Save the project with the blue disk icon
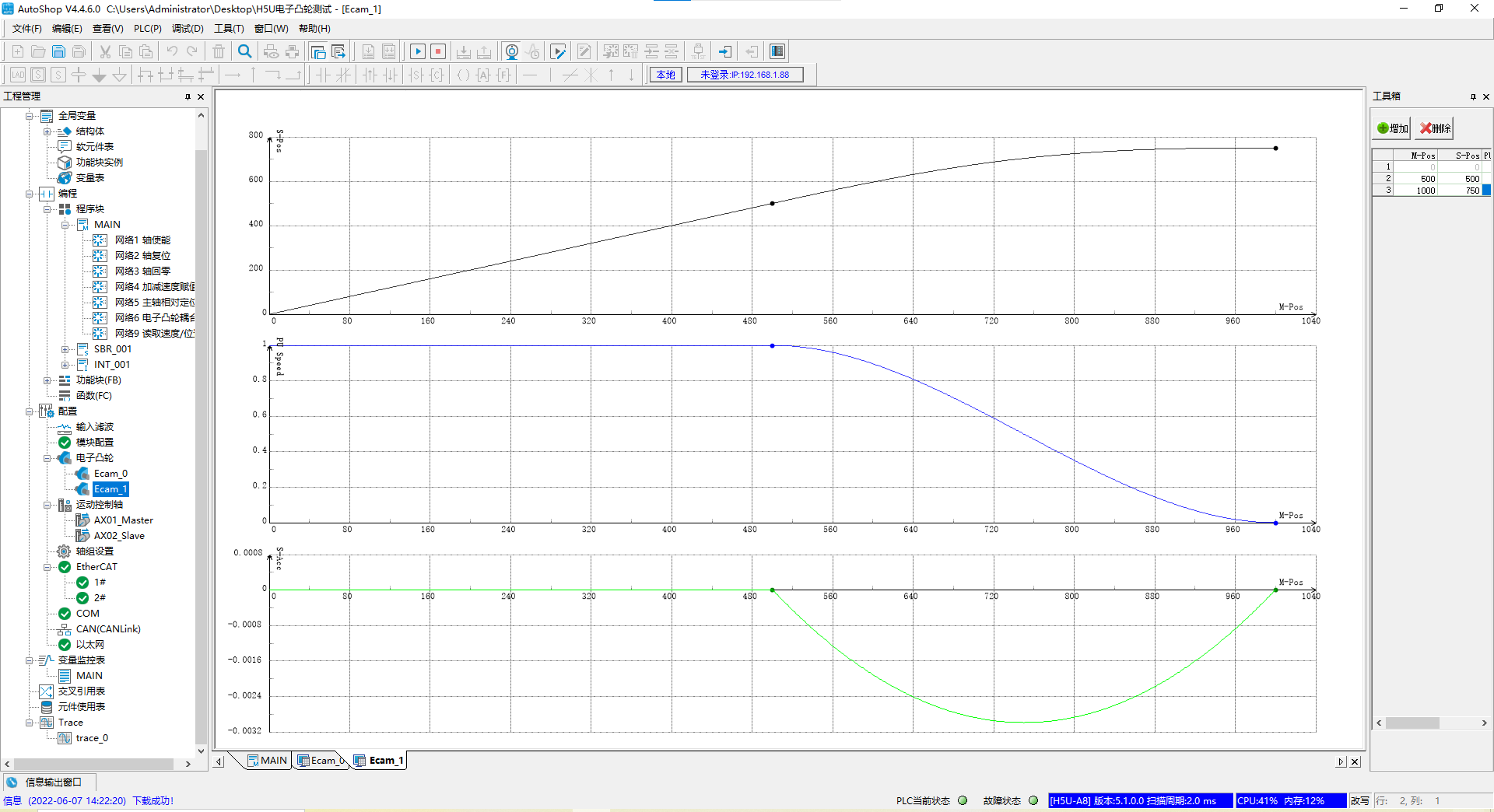Image resolution: width=1494 pixels, height=812 pixels. [x=58, y=51]
